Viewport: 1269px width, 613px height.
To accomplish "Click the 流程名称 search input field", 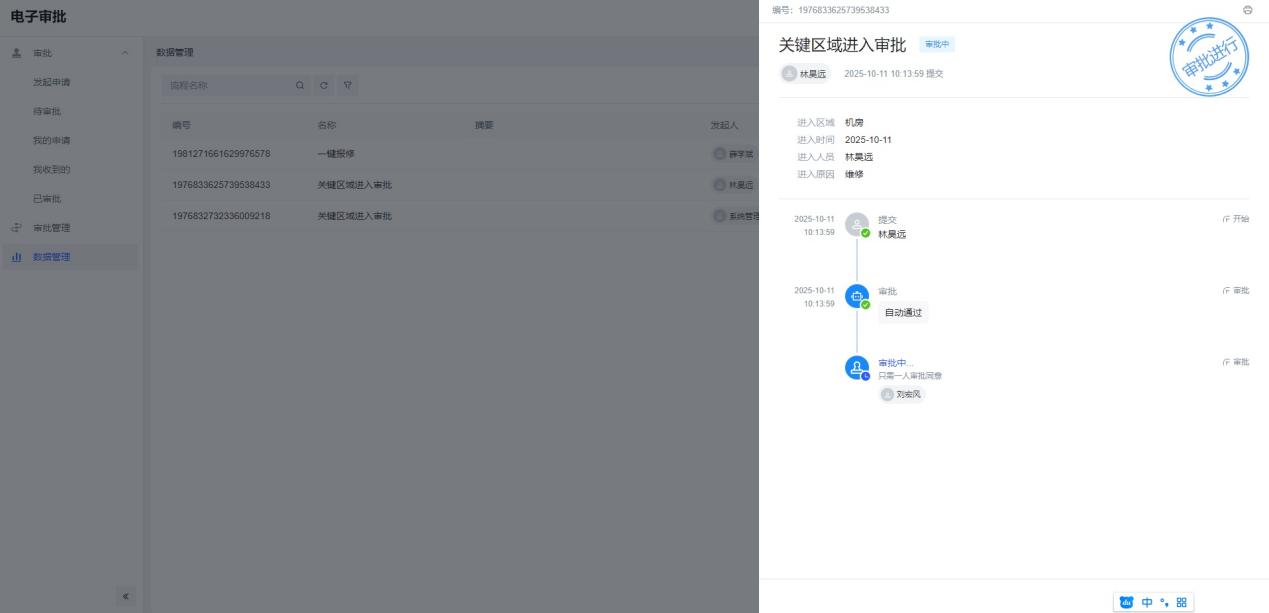I will click(x=225, y=86).
